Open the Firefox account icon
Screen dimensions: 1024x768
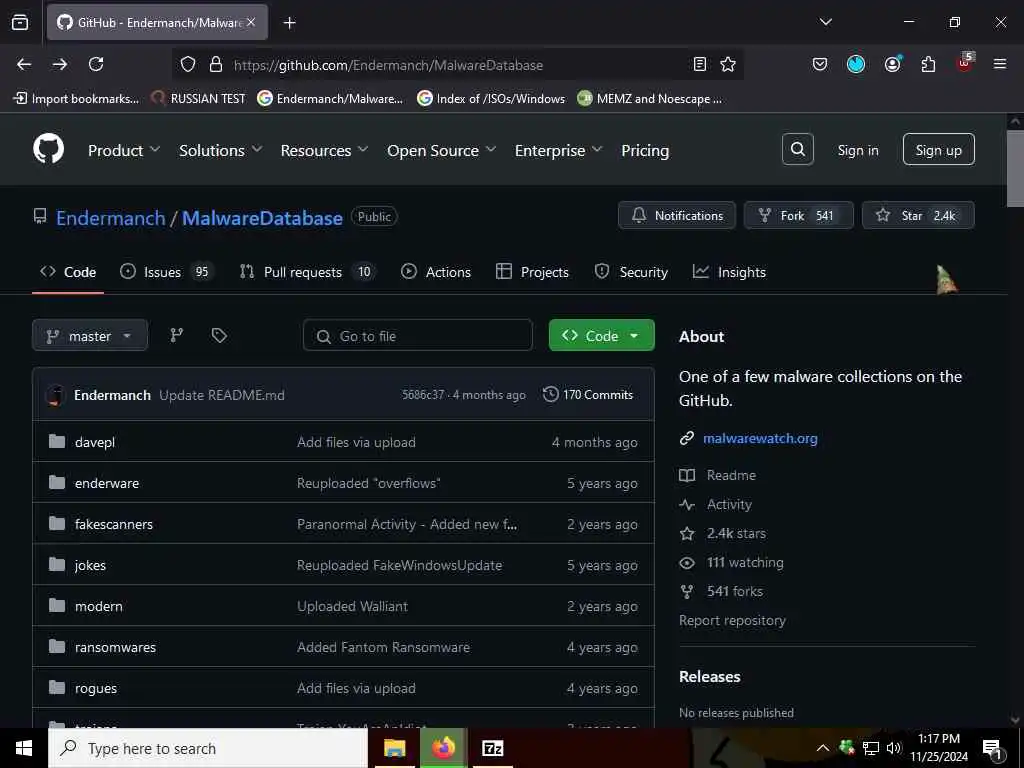click(892, 64)
